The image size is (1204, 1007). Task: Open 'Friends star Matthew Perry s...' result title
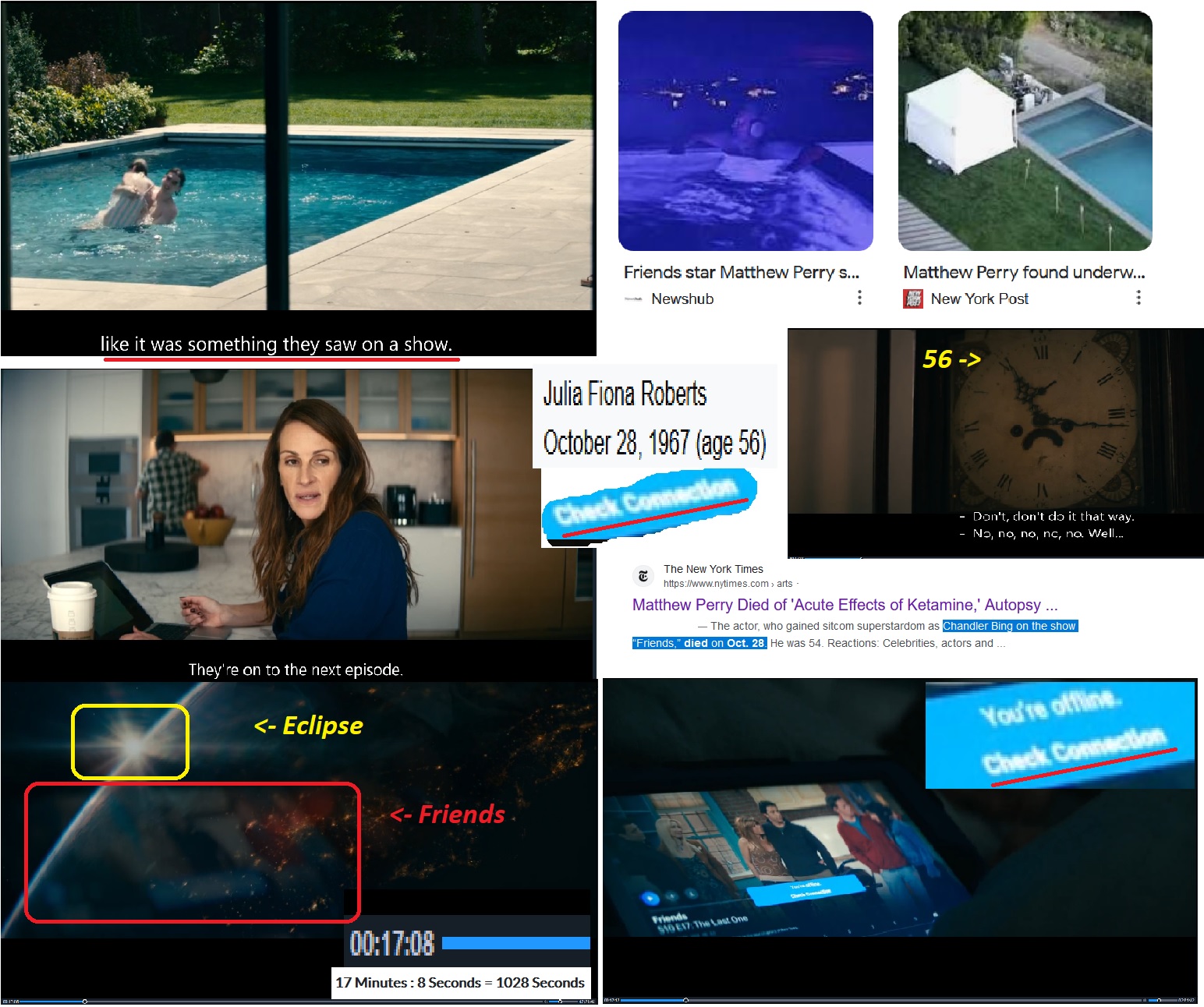tap(741, 272)
